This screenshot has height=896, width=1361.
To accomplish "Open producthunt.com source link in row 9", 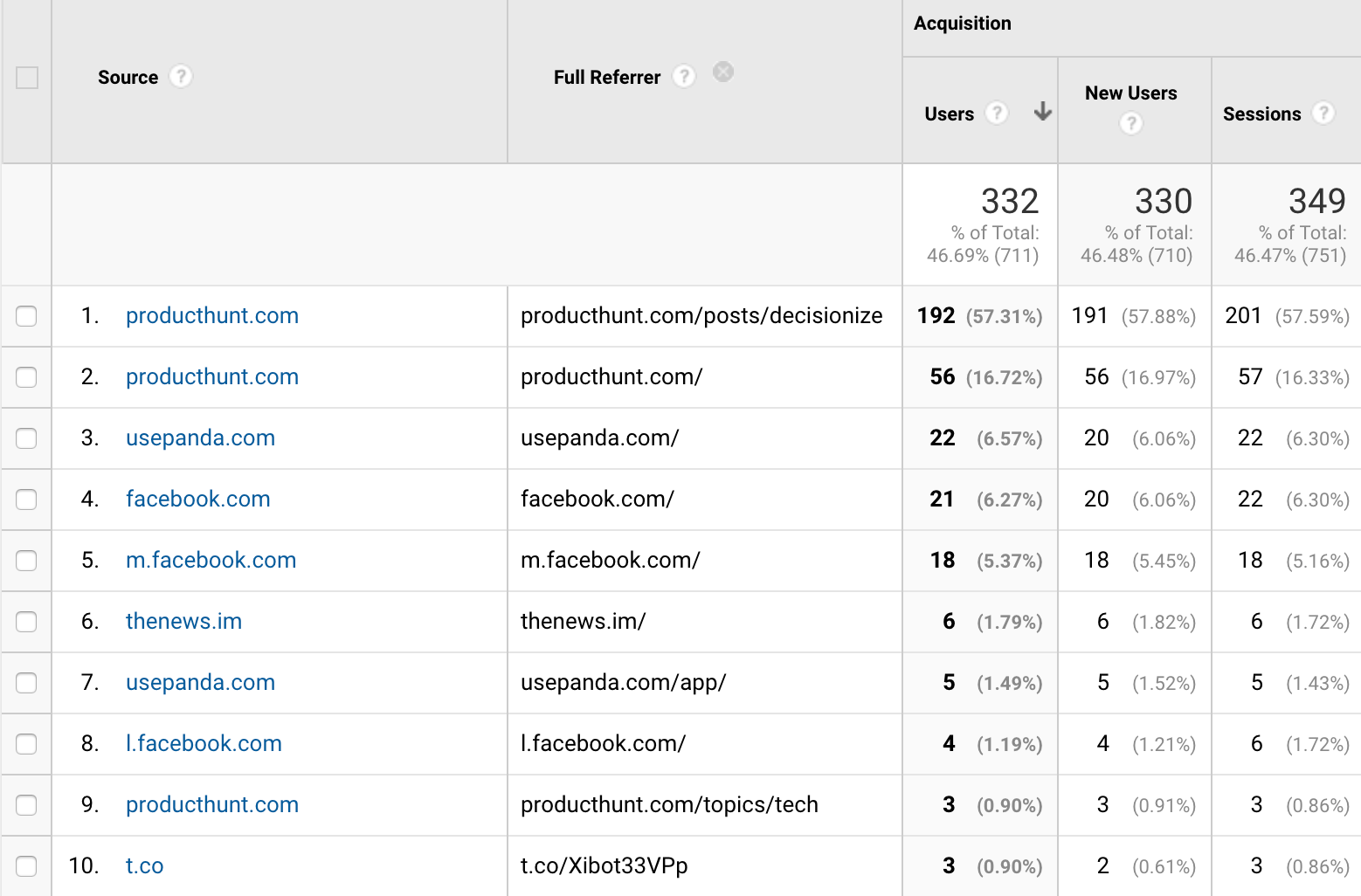I will point(212,805).
